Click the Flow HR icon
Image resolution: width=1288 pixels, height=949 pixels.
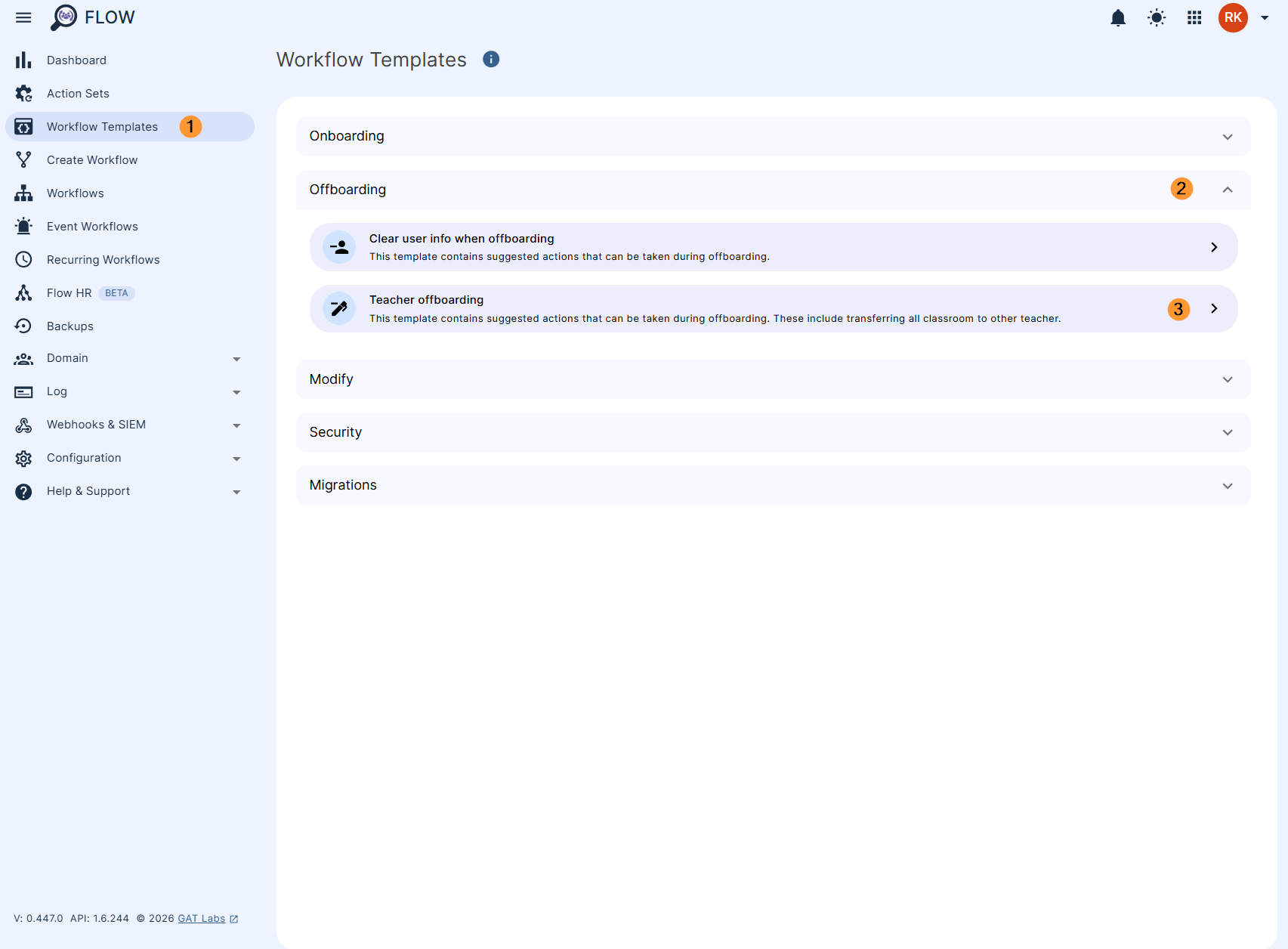point(23,292)
